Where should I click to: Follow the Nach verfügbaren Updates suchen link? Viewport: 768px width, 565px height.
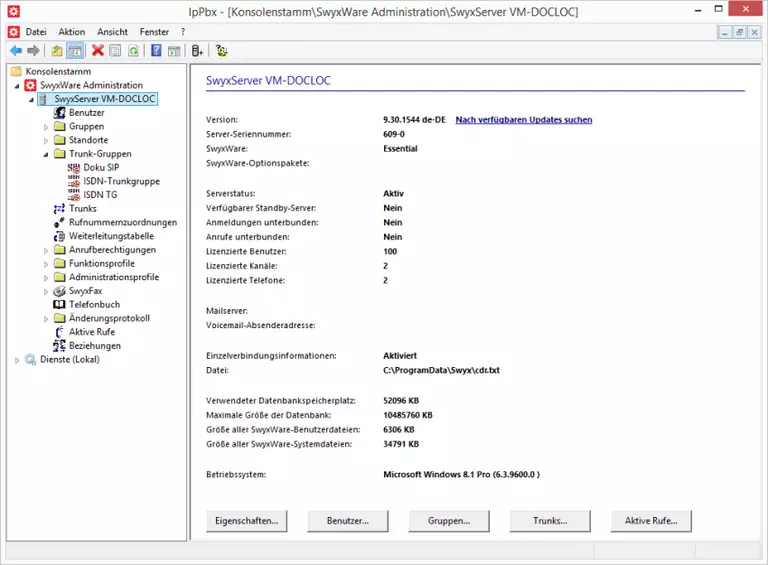[523, 120]
